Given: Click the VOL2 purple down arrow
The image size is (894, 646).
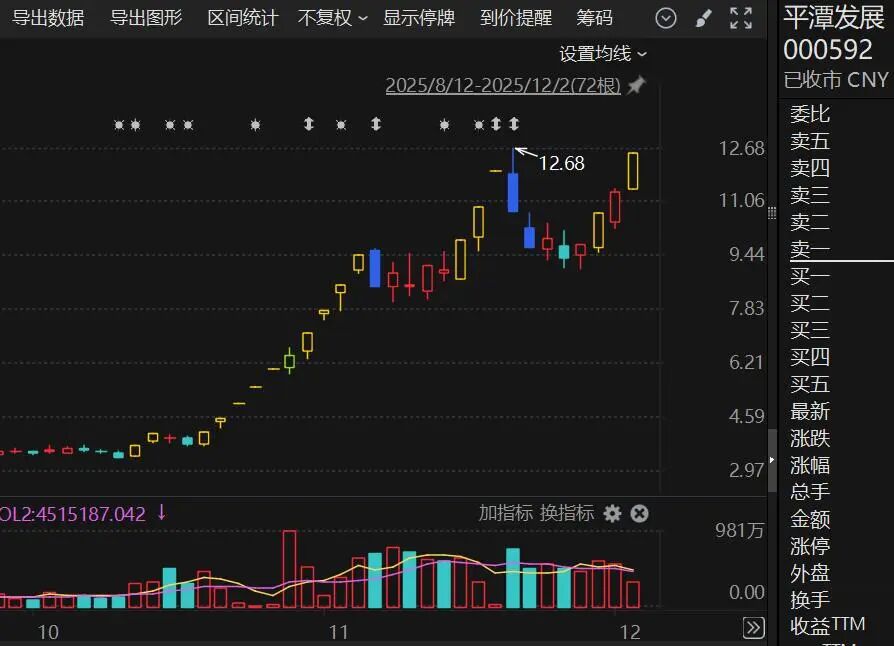Looking at the screenshot, I should pos(162,513).
